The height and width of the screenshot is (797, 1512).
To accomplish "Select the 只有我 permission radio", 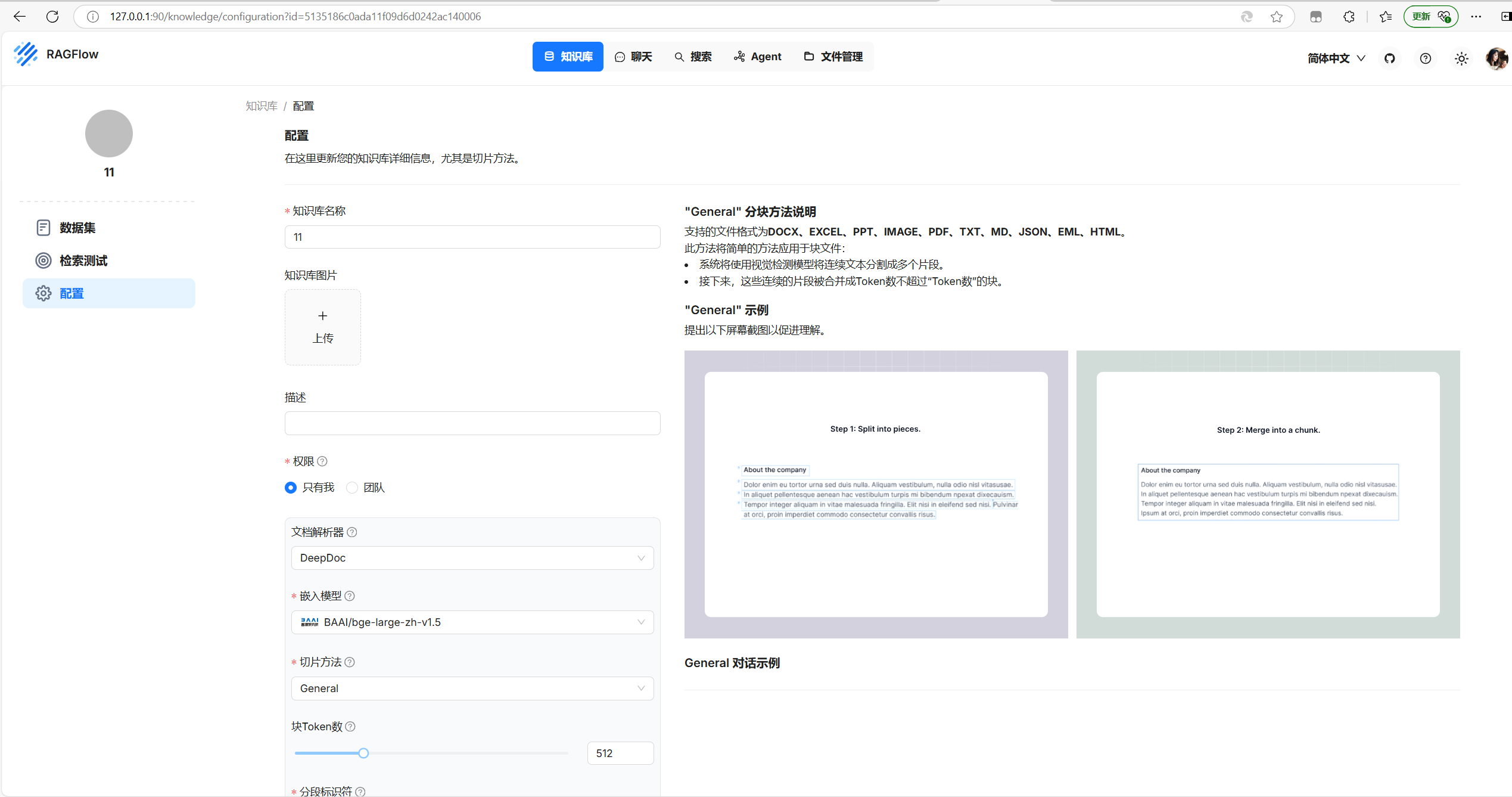I will click(291, 488).
